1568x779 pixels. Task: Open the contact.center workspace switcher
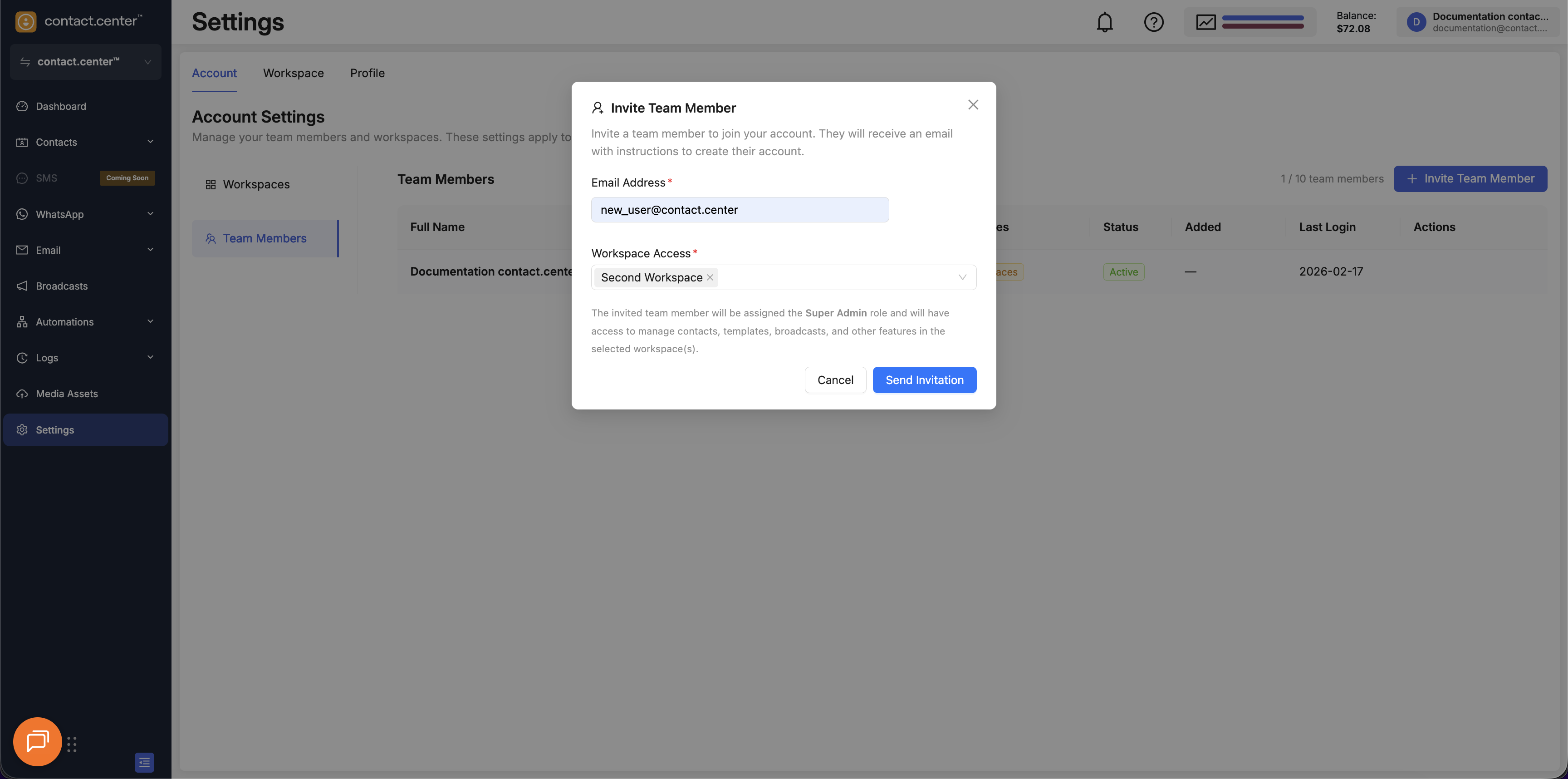(x=85, y=62)
